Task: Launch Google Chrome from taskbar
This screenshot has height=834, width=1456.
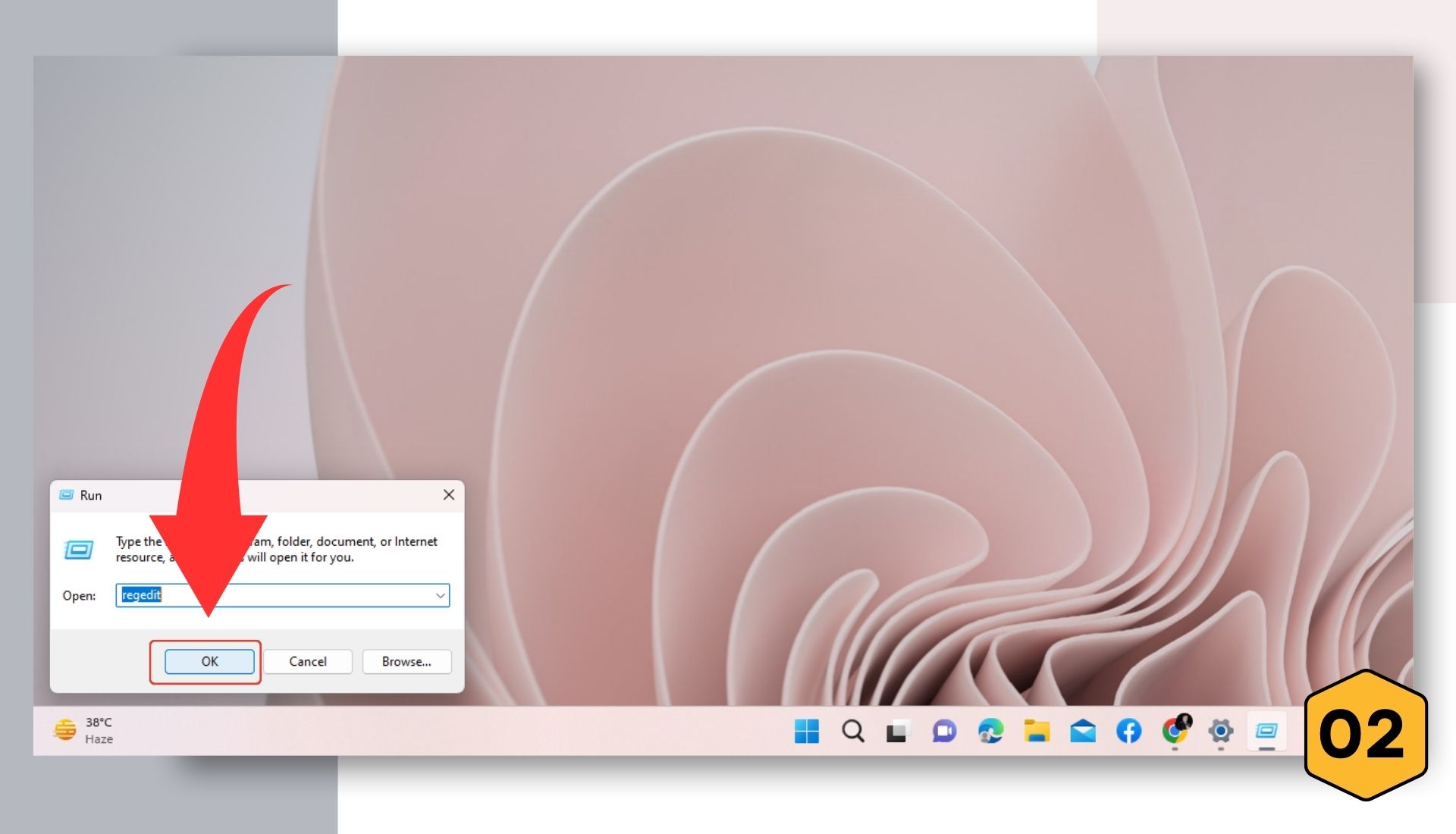Action: (x=1175, y=731)
